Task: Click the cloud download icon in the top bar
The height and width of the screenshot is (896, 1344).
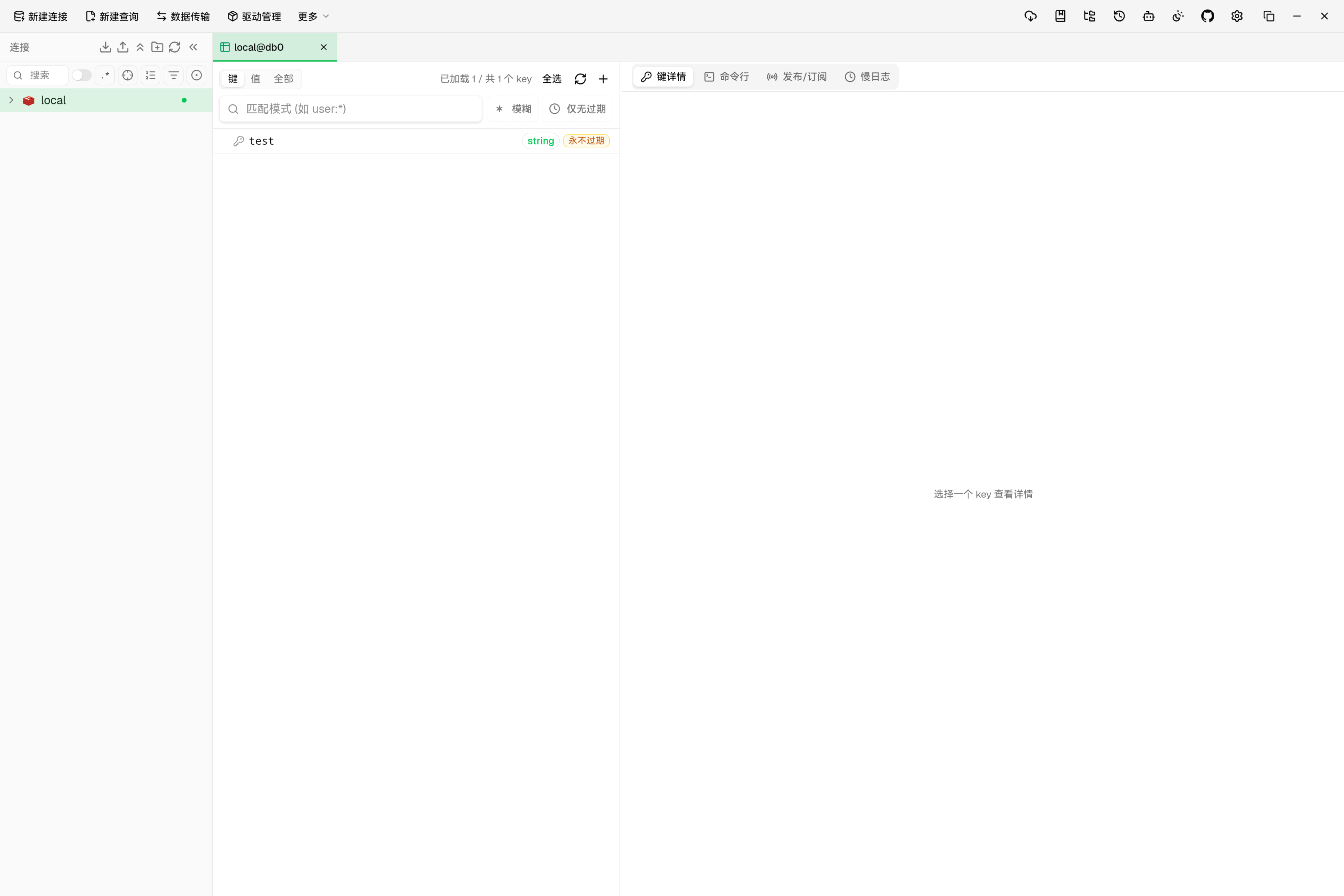Action: (x=1030, y=16)
